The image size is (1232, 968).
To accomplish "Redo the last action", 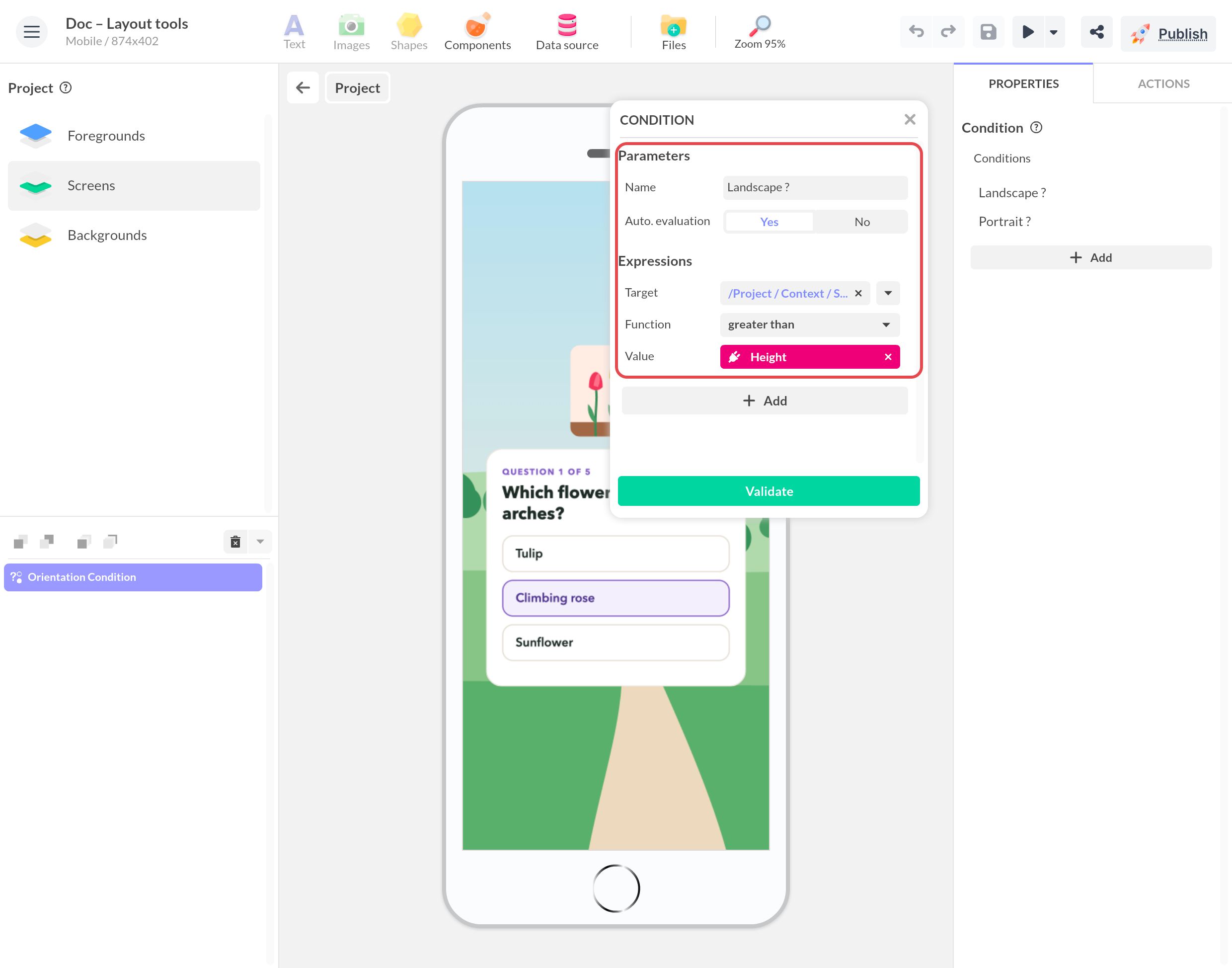I will 948,32.
